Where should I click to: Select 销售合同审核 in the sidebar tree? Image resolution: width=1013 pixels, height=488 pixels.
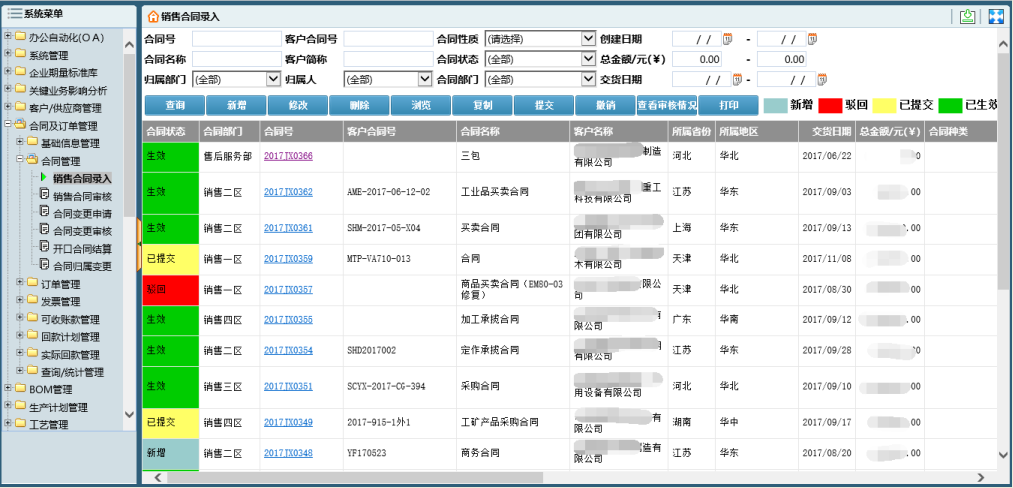tap(81, 196)
